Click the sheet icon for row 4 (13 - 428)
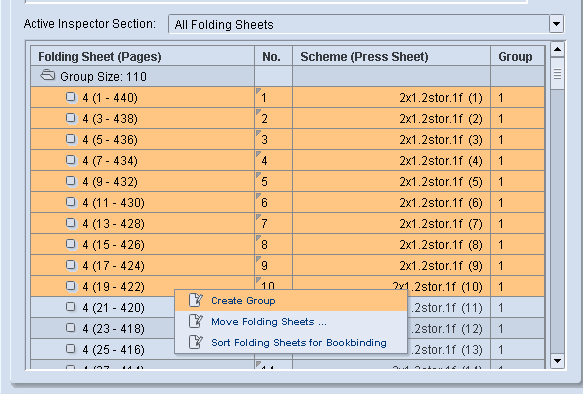The image size is (583, 394). (70, 223)
